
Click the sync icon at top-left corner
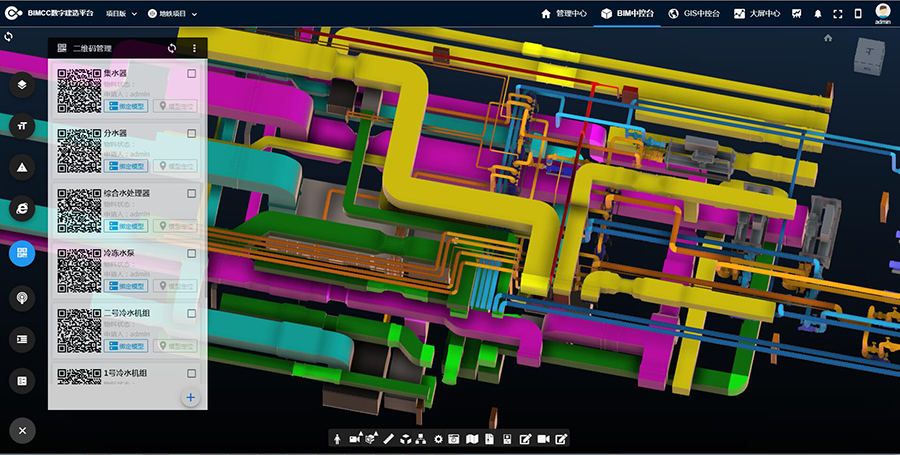tap(9, 37)
